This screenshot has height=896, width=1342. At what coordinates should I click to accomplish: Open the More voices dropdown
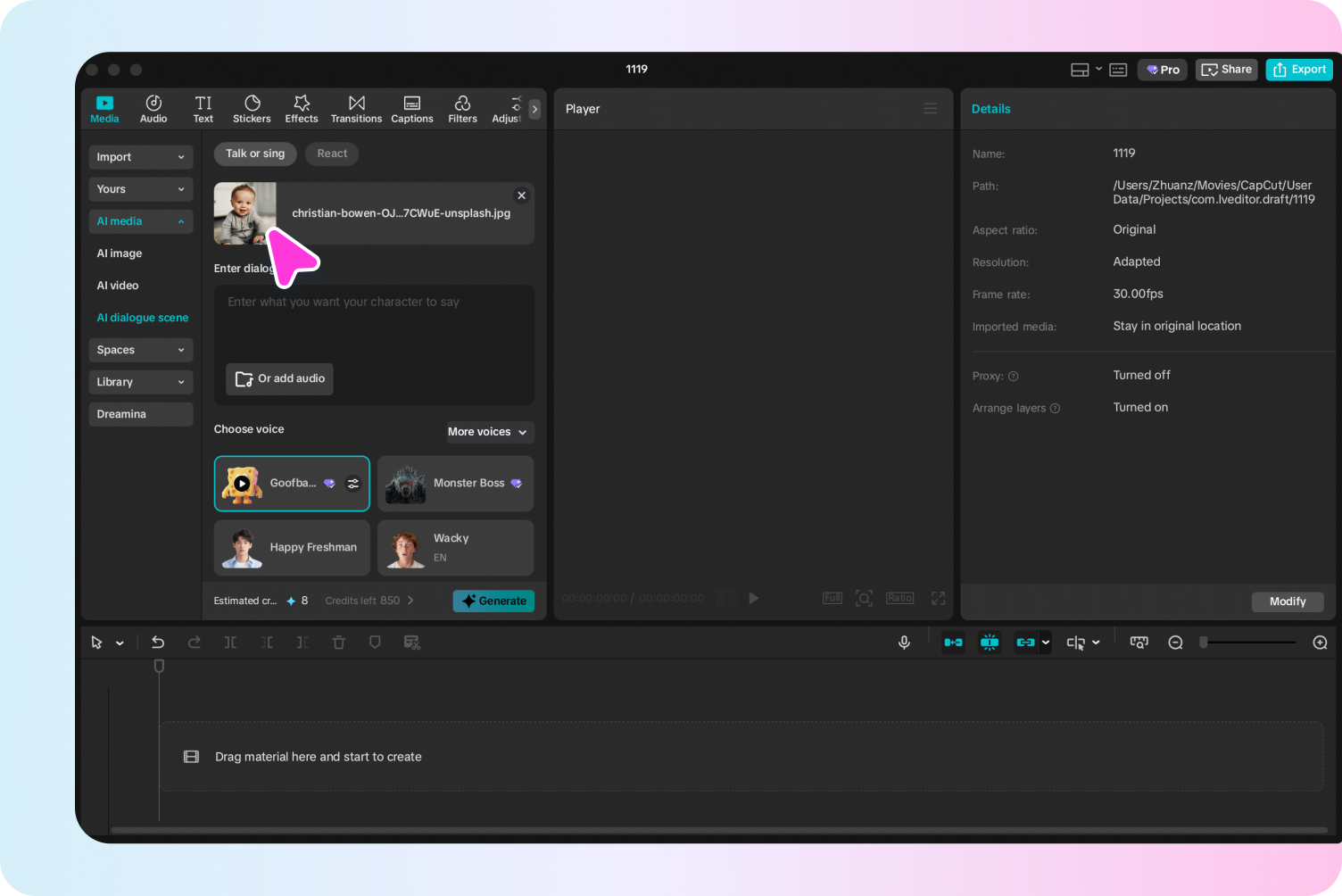[489, 432]
